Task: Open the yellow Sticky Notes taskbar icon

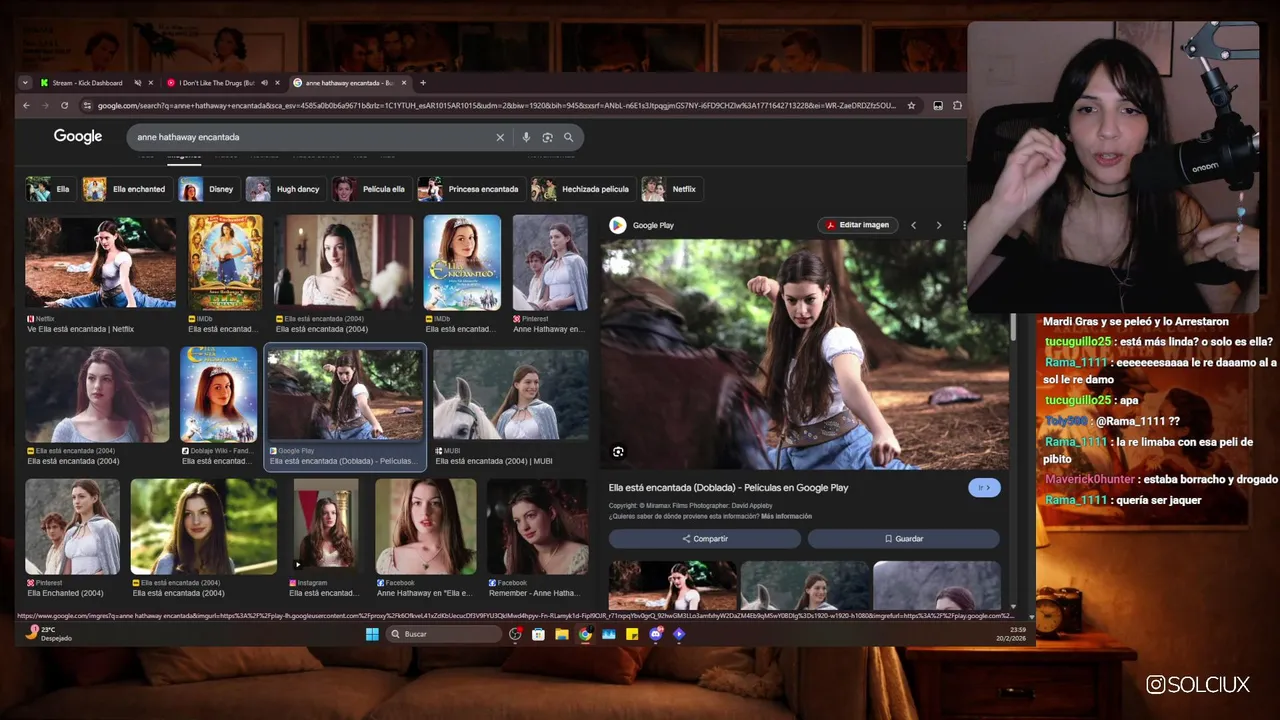Action: pyautogui.click(x=632, y=634)
